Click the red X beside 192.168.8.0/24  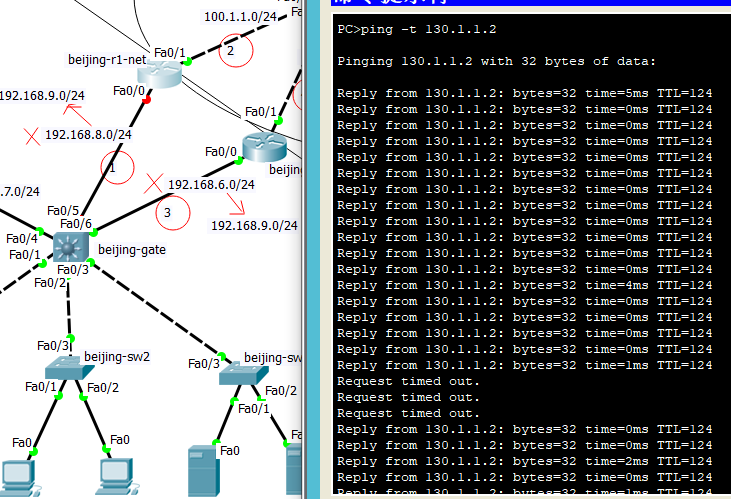pyautogui.click(x=31, y=134)
